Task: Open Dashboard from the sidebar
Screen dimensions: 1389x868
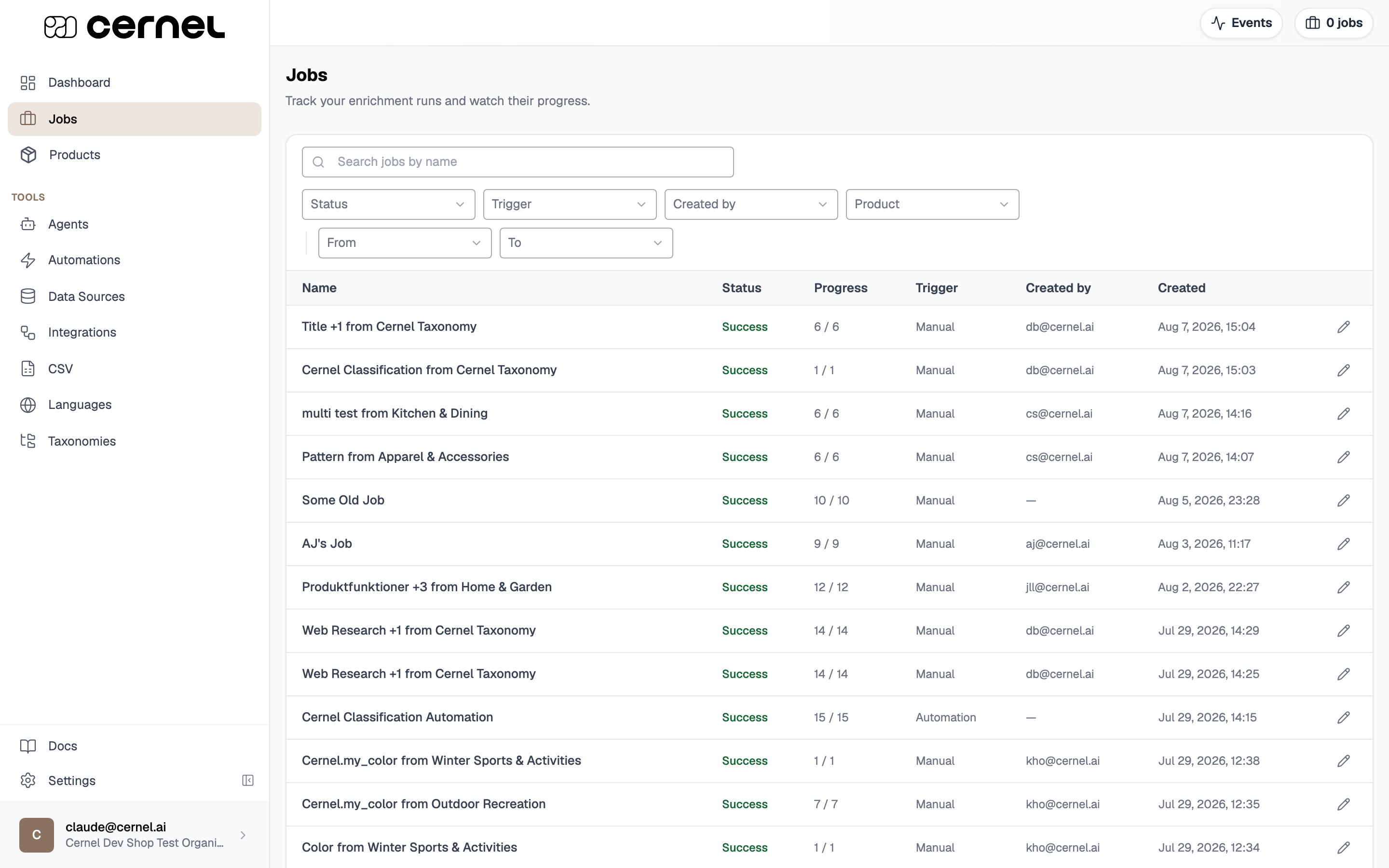Action: pyautogui.click(x=134, y=82)
